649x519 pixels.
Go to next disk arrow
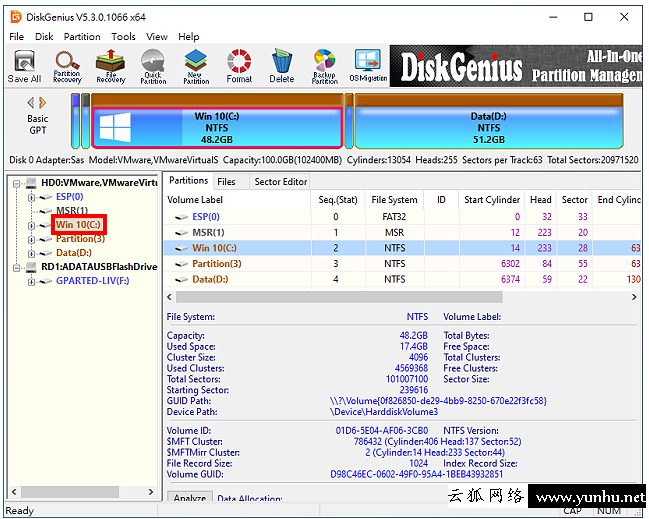(x=43, y=102)
